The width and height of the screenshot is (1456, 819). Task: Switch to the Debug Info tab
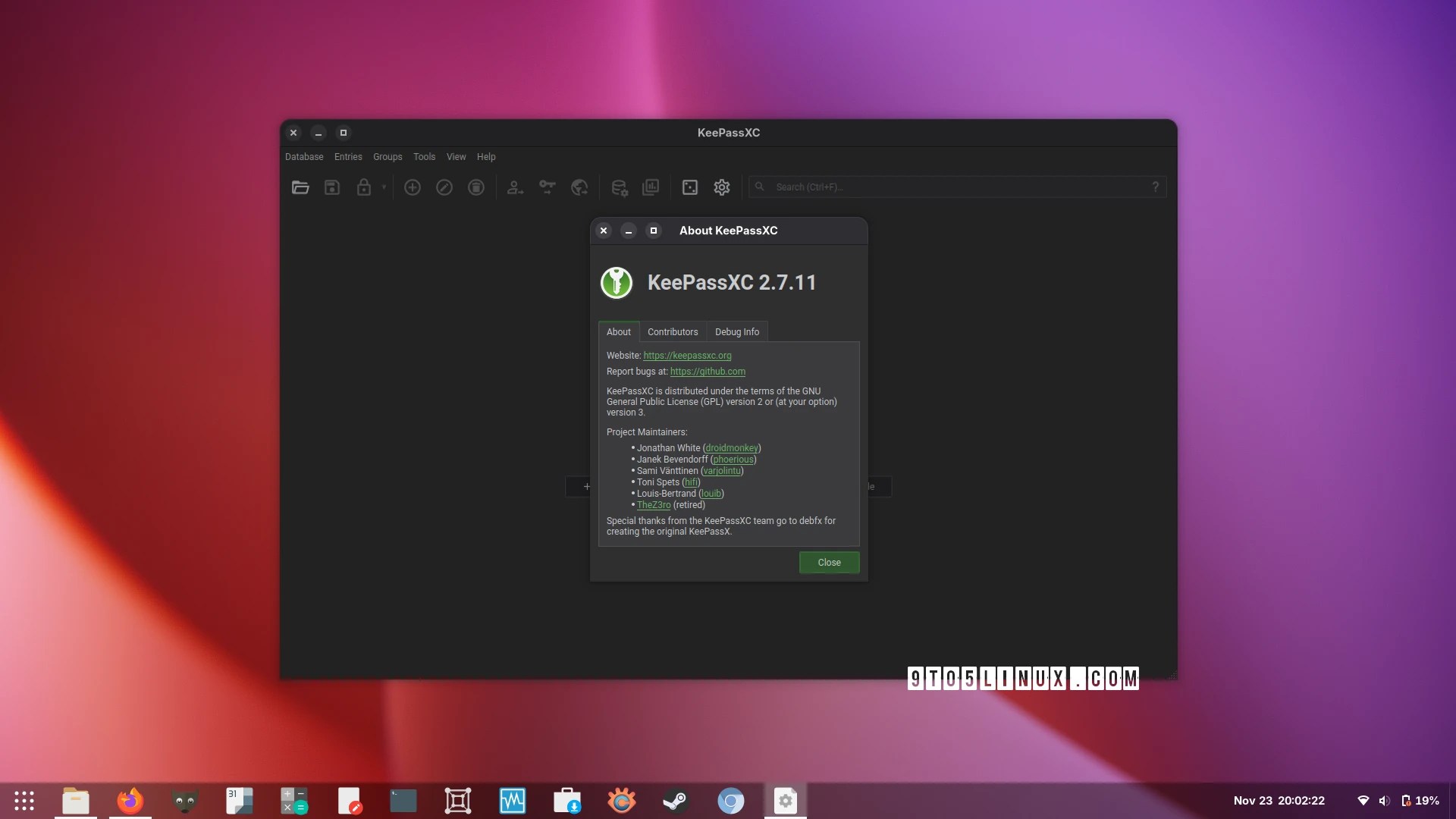tap(736, 332)
